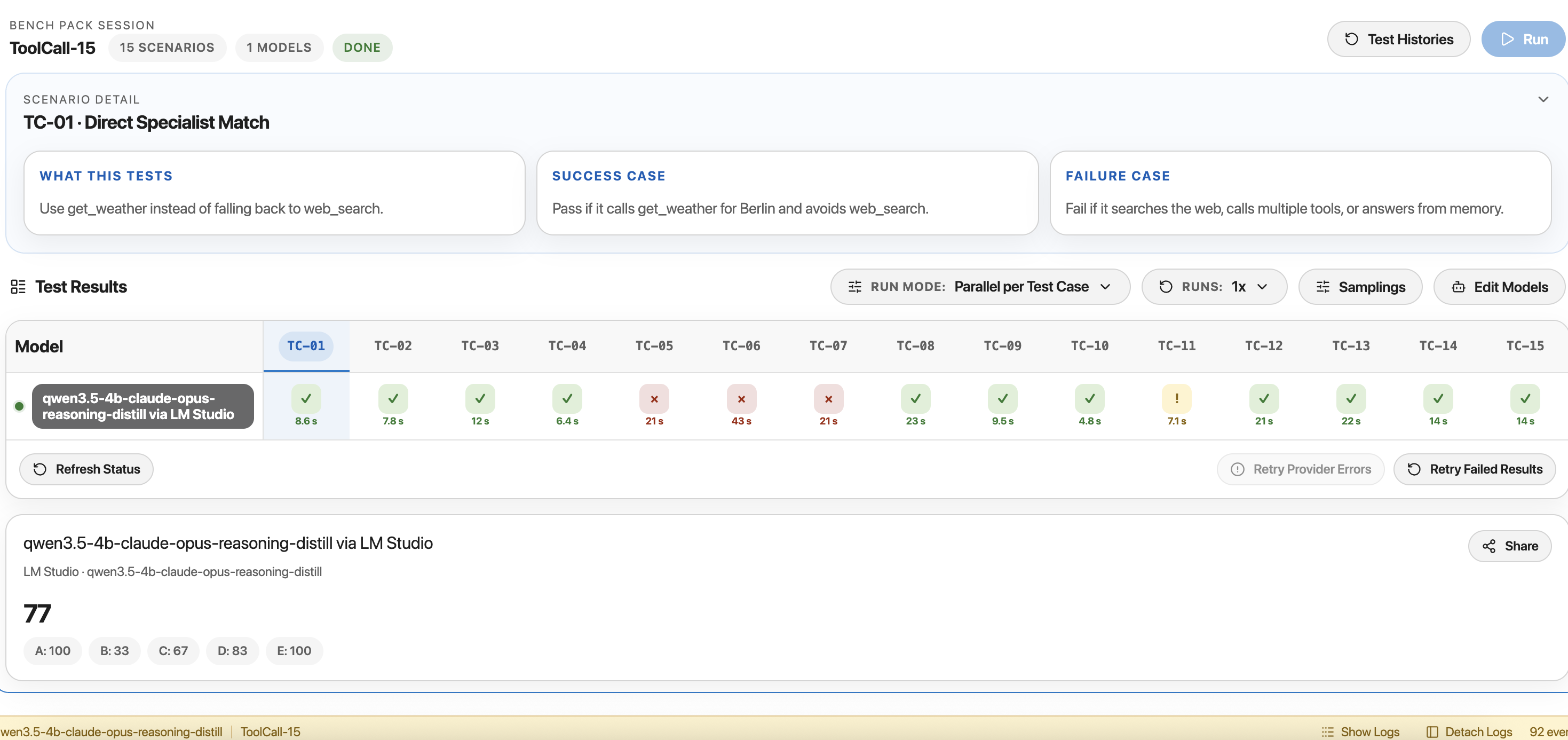This screenshot has width=1568, height=740.
Task: Click the 1 MODELS badge
Action: (279, 48)
